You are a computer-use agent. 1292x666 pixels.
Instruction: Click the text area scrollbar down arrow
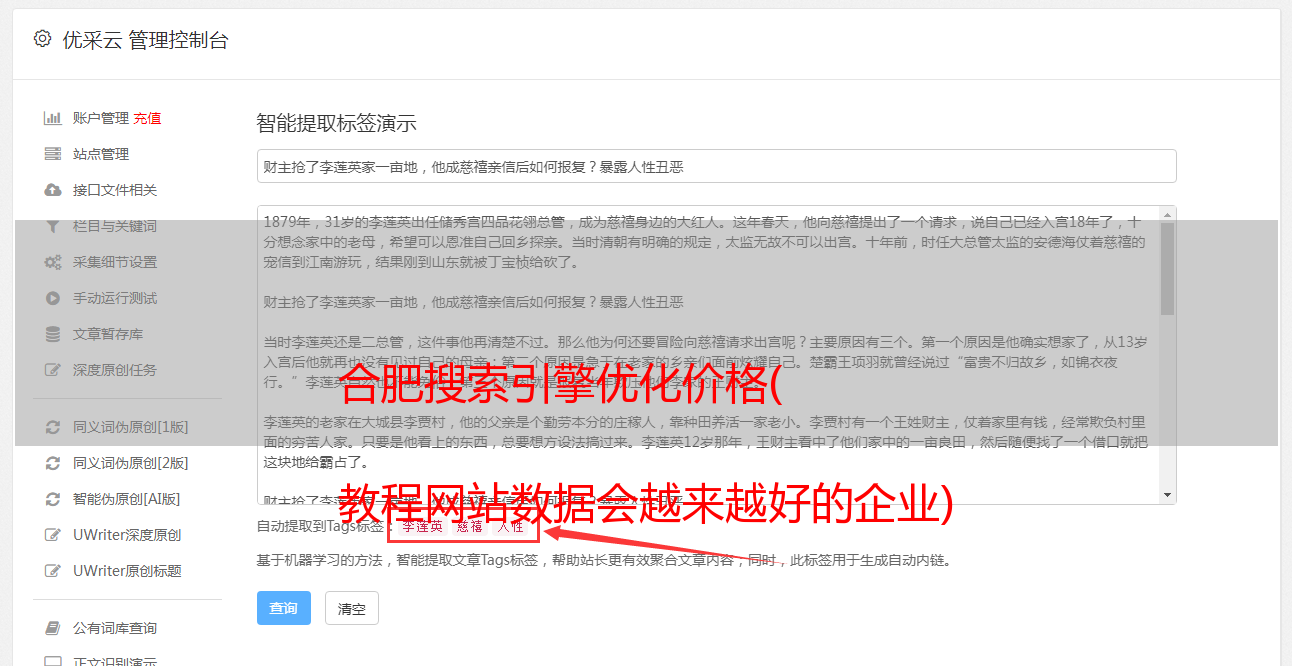point(1167,495)
